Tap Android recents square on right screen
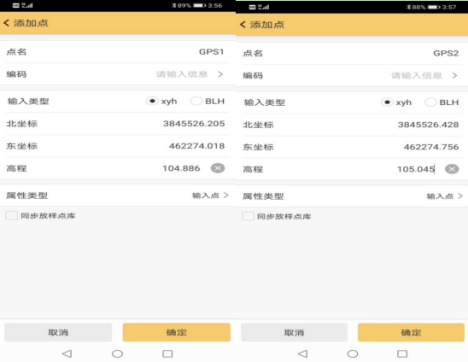 pyautogui.click(x=402, y=353)
